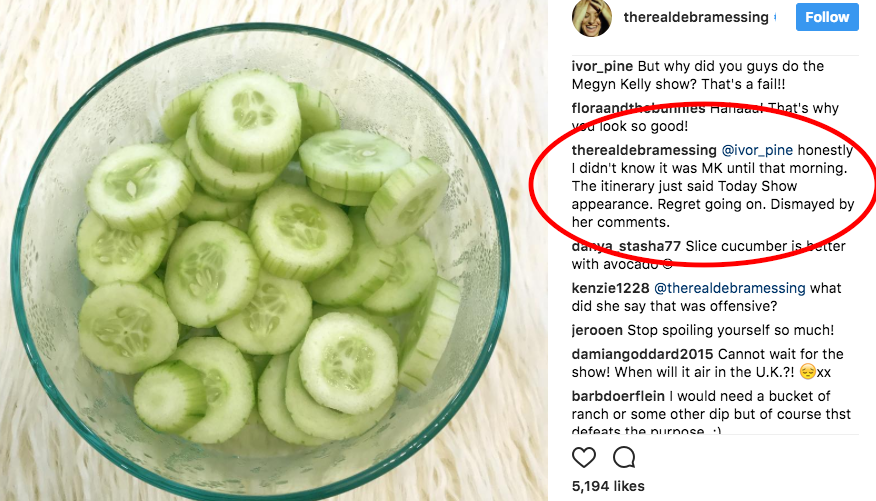Open therealdebramessing's profile picture avatar
Screen dimensions: 876x501
(591, 18)
